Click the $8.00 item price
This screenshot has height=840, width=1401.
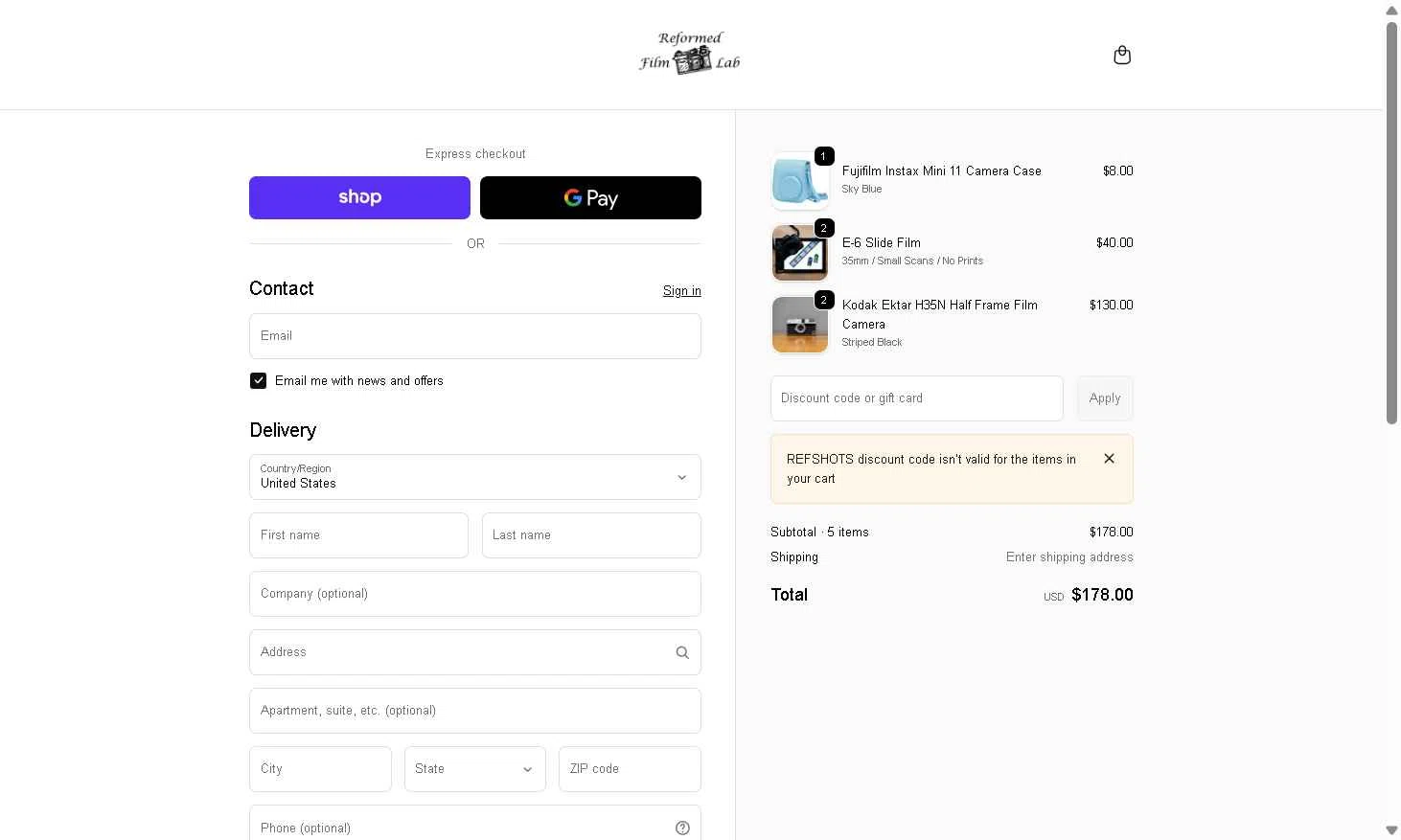[1117, 170]
